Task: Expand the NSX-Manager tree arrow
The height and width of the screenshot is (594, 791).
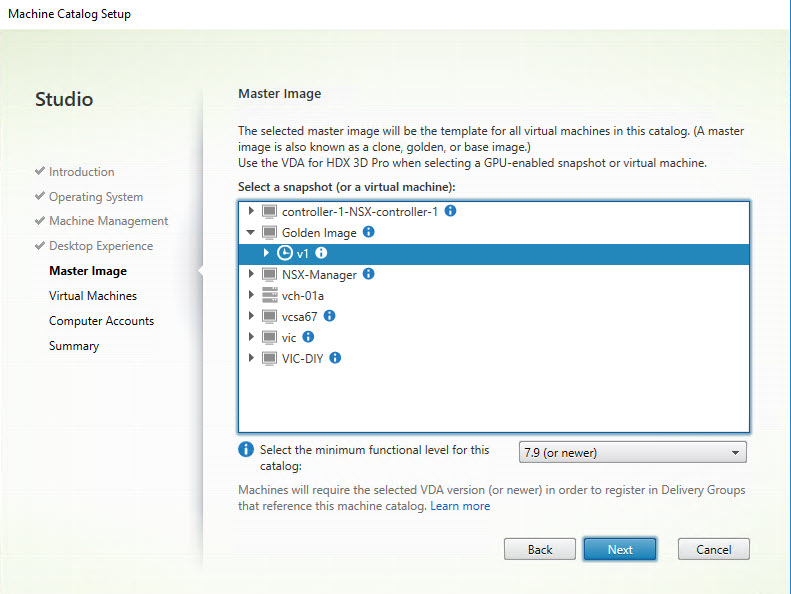Action: (250, 275)
